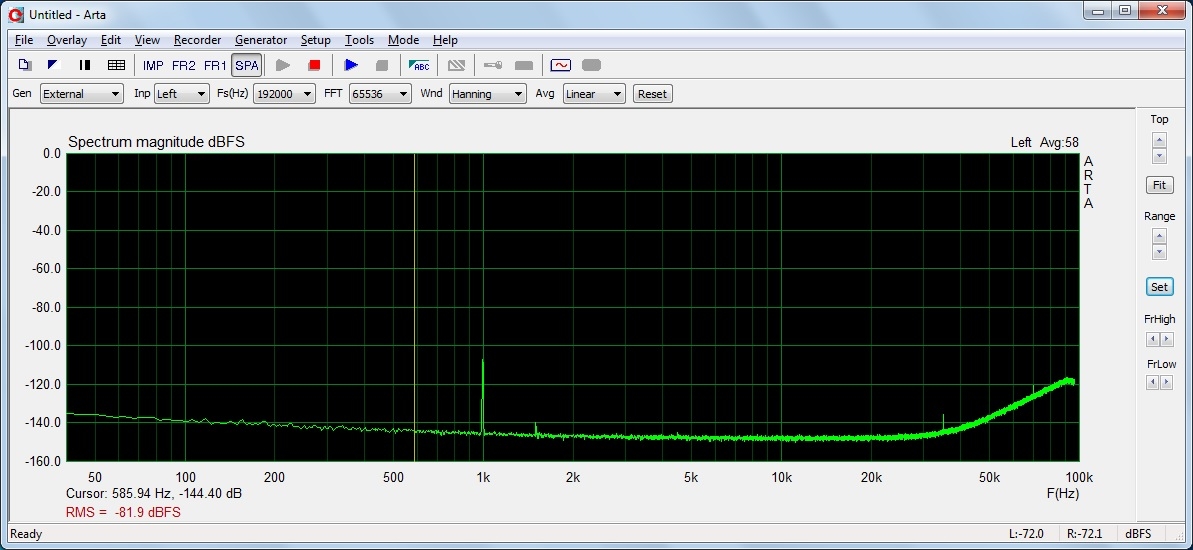Stop recording with the red square
Viewport: 1193px width, 550px height.
(x=314, y=65)
